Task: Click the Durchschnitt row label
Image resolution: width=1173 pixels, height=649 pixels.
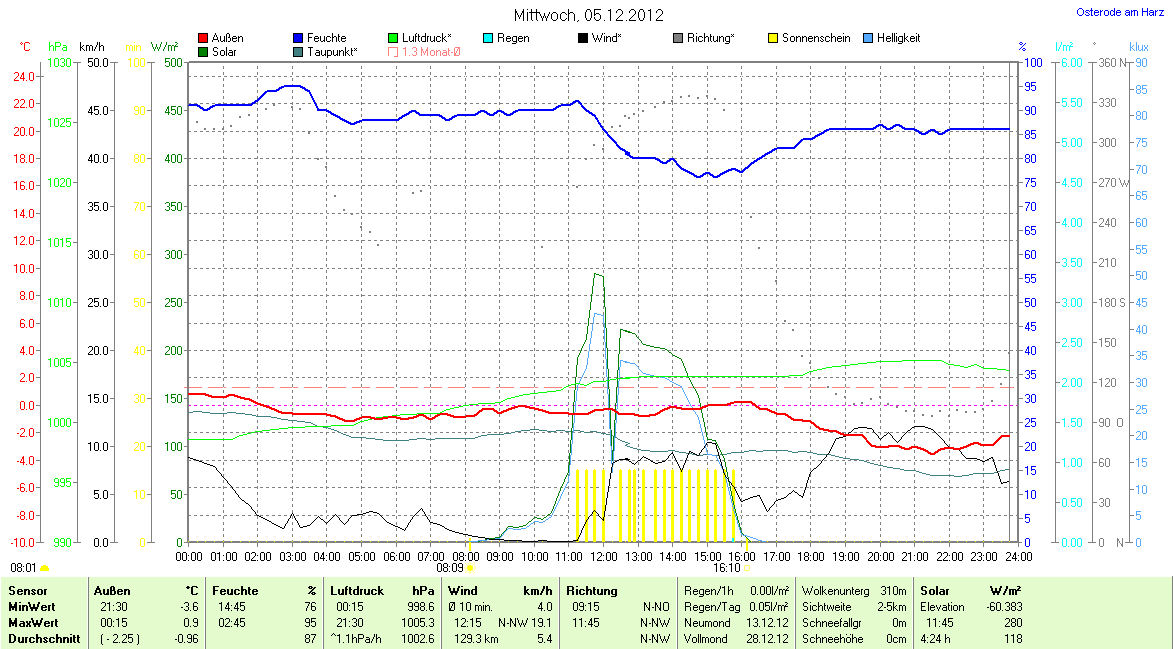Action: pos(44,638)
